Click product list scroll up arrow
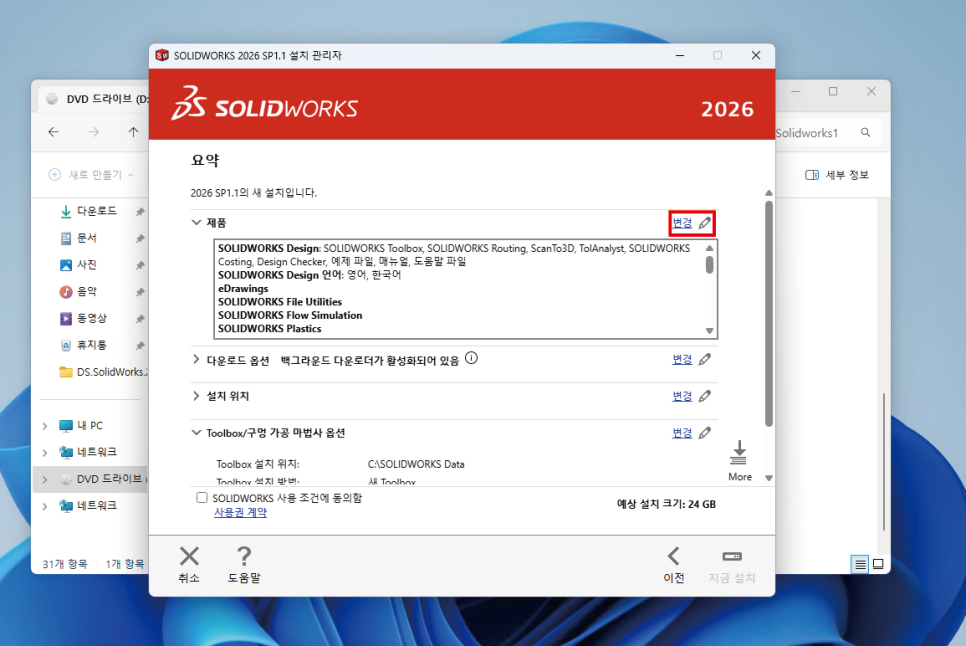Screen dimensions: 966x646 (x=710, y=248)
